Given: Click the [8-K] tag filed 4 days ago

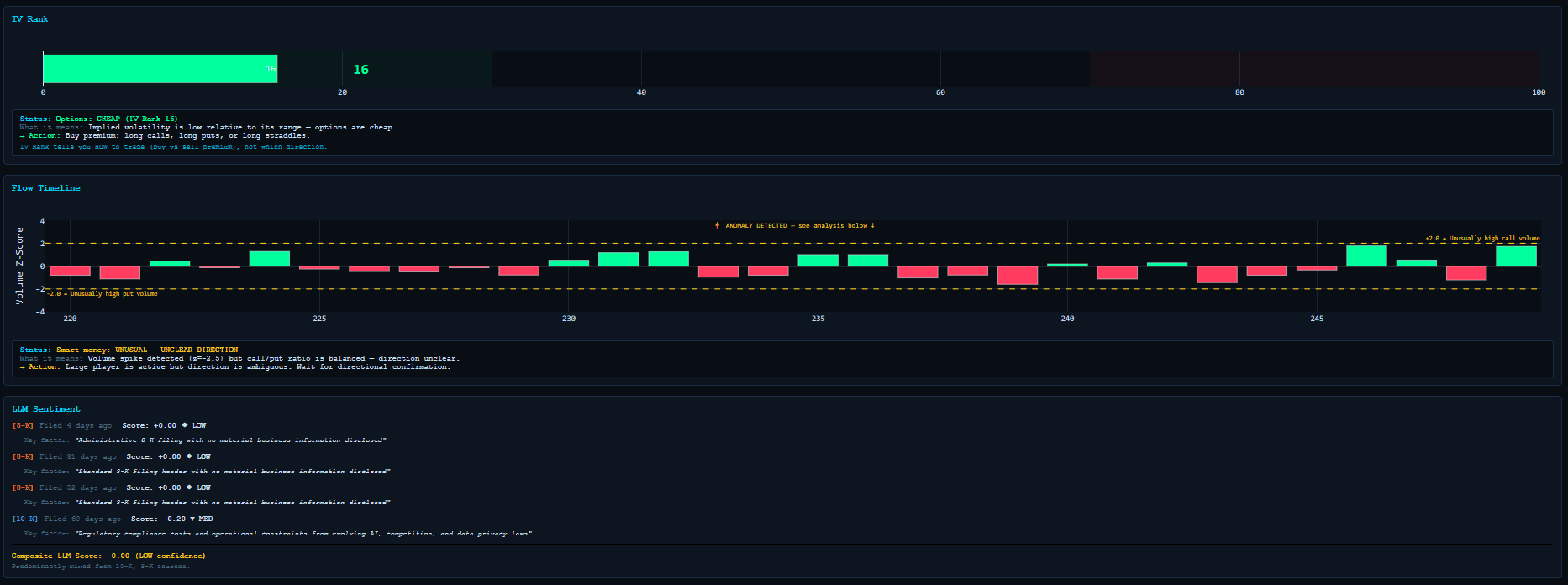Looking at the screenshot, I should click(x=23, y=425).
